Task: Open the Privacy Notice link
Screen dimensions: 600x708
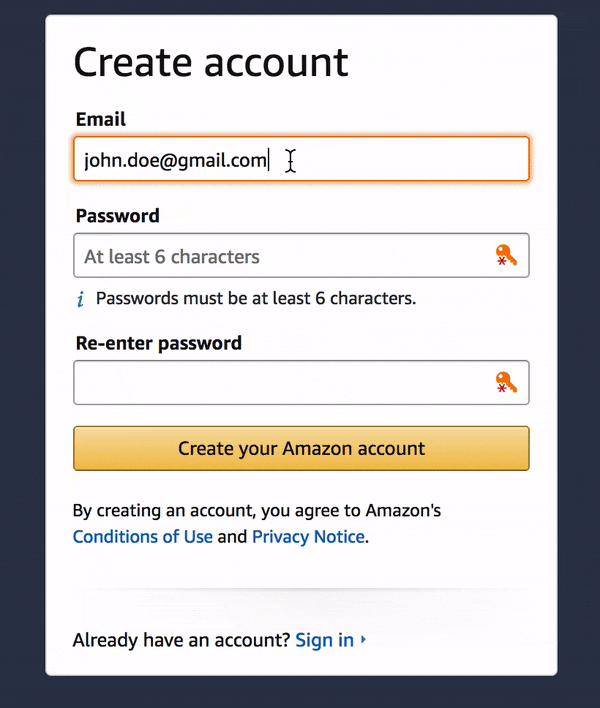Action: (x=308, y=537)
